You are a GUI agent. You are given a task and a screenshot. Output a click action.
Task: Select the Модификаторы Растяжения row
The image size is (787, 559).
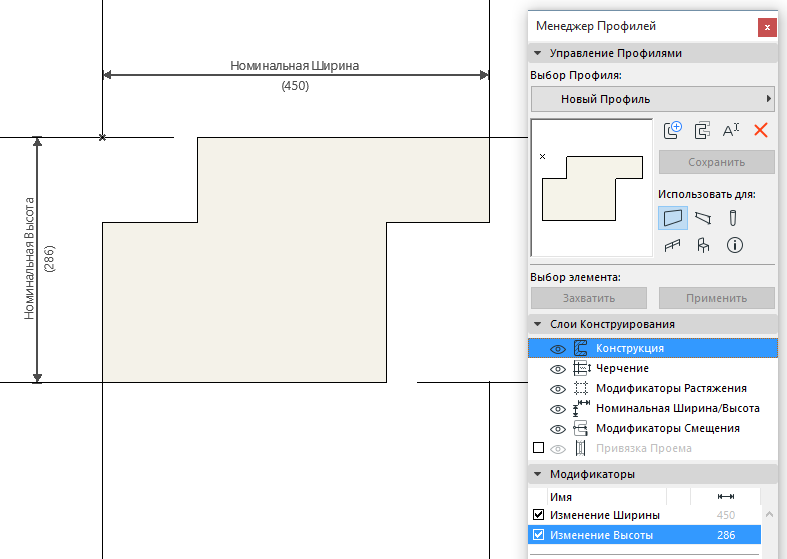pyautogui.click(x=652, y=388)
